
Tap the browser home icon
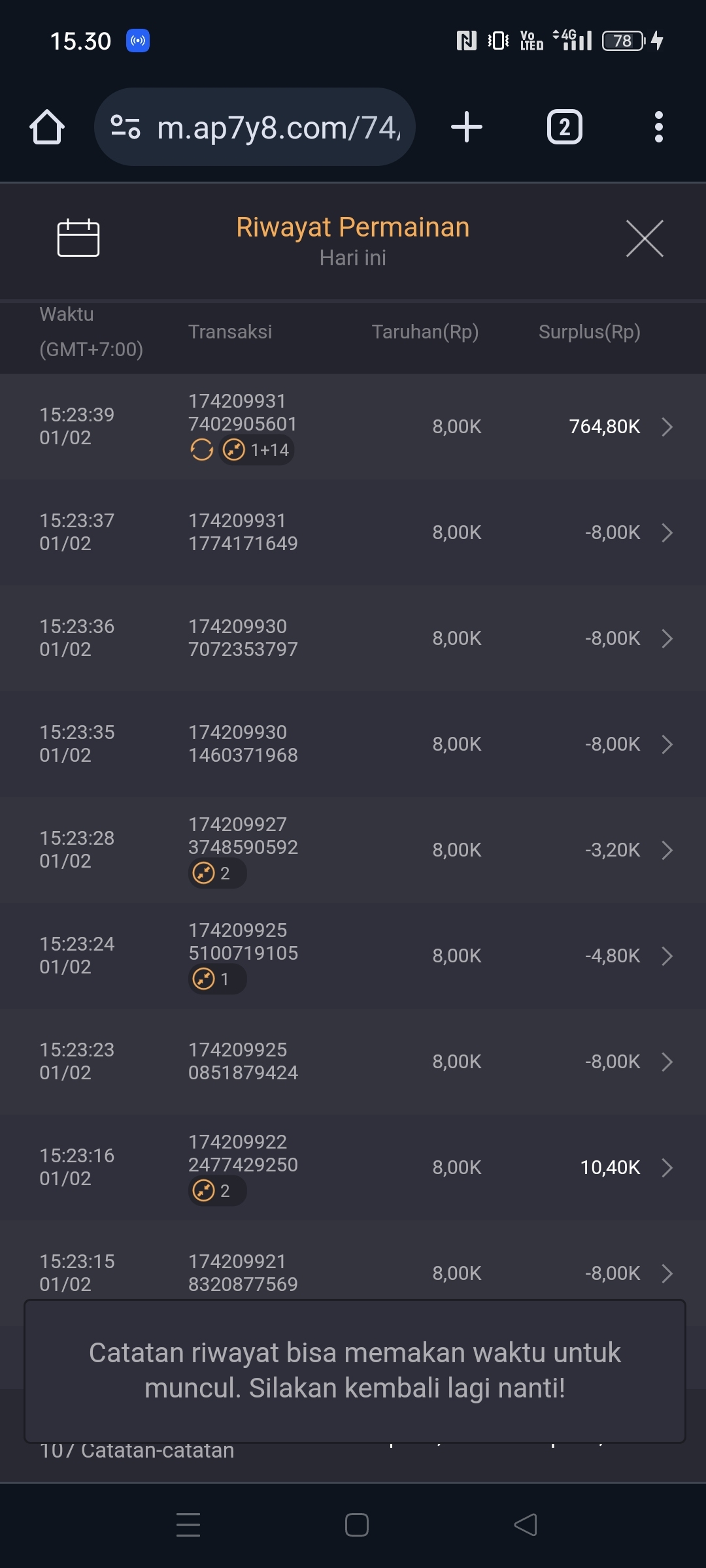pyautogui.click(x=47, y=127)
